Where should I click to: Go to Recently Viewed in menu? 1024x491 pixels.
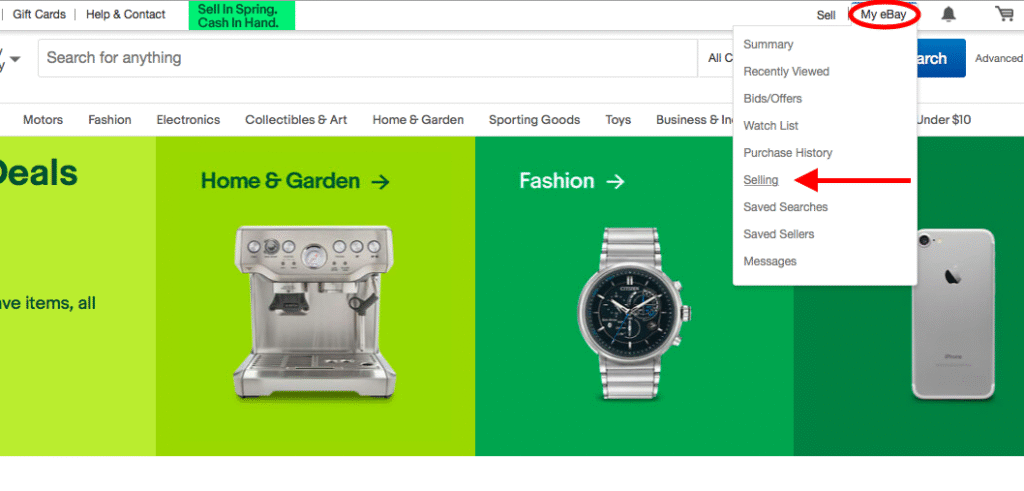[786, 72]
